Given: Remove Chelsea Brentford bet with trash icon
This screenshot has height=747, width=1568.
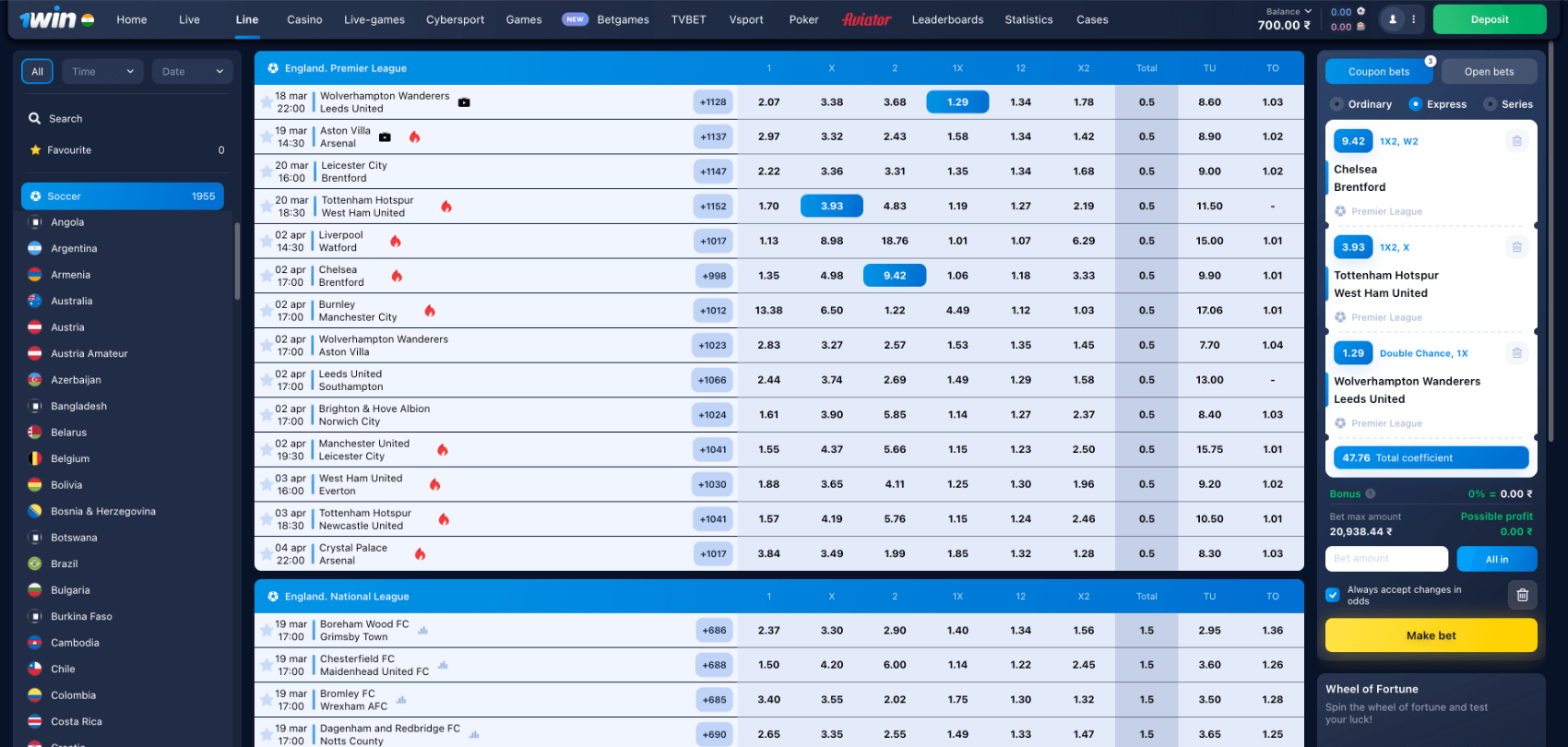Looking at the screenshot, I should (x=1516, y=141).
